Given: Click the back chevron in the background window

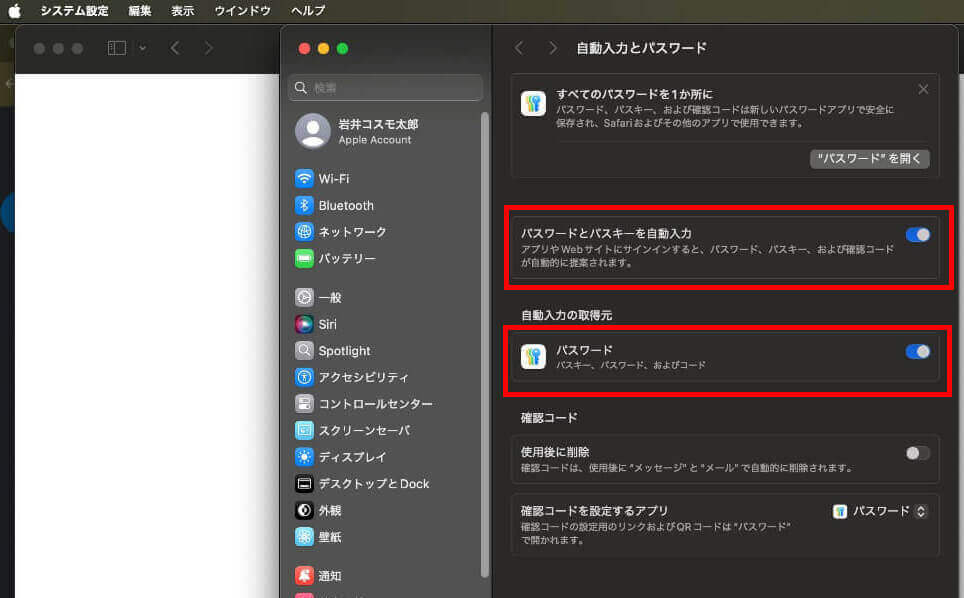Looking at the screenshot, I should pos(175,48).
